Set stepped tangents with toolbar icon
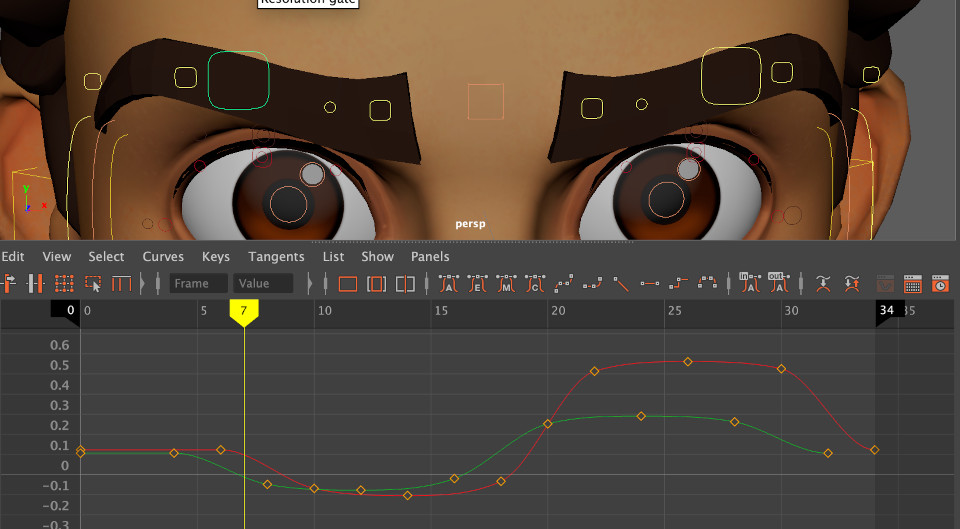 (x=680, y=284)
